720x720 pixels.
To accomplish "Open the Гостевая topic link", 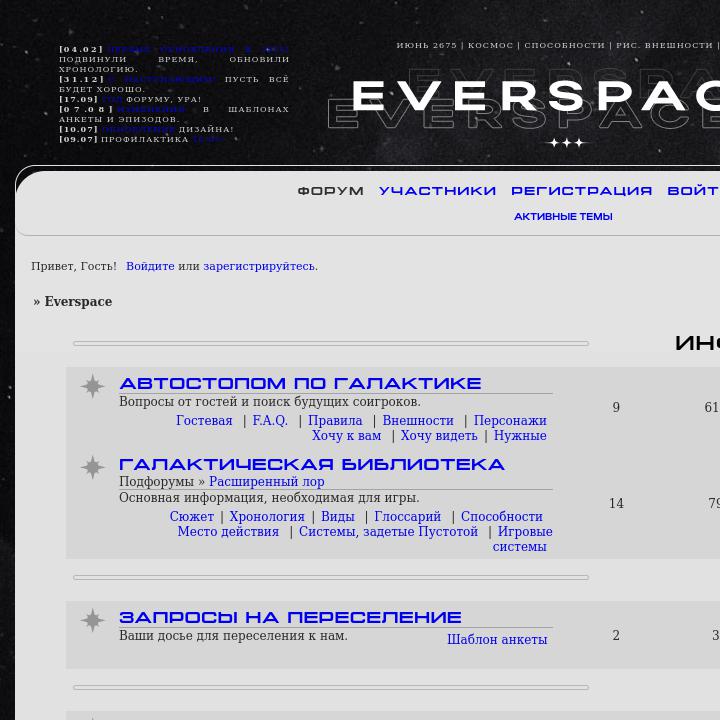I will coord(204,420).
